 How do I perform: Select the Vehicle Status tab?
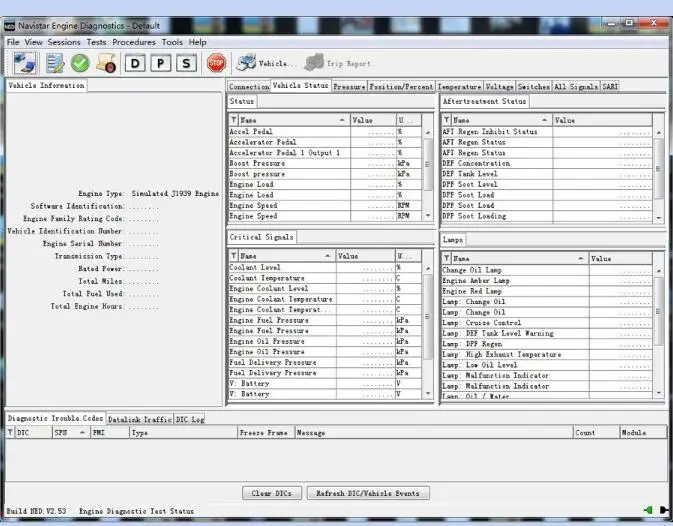(300, 85)
